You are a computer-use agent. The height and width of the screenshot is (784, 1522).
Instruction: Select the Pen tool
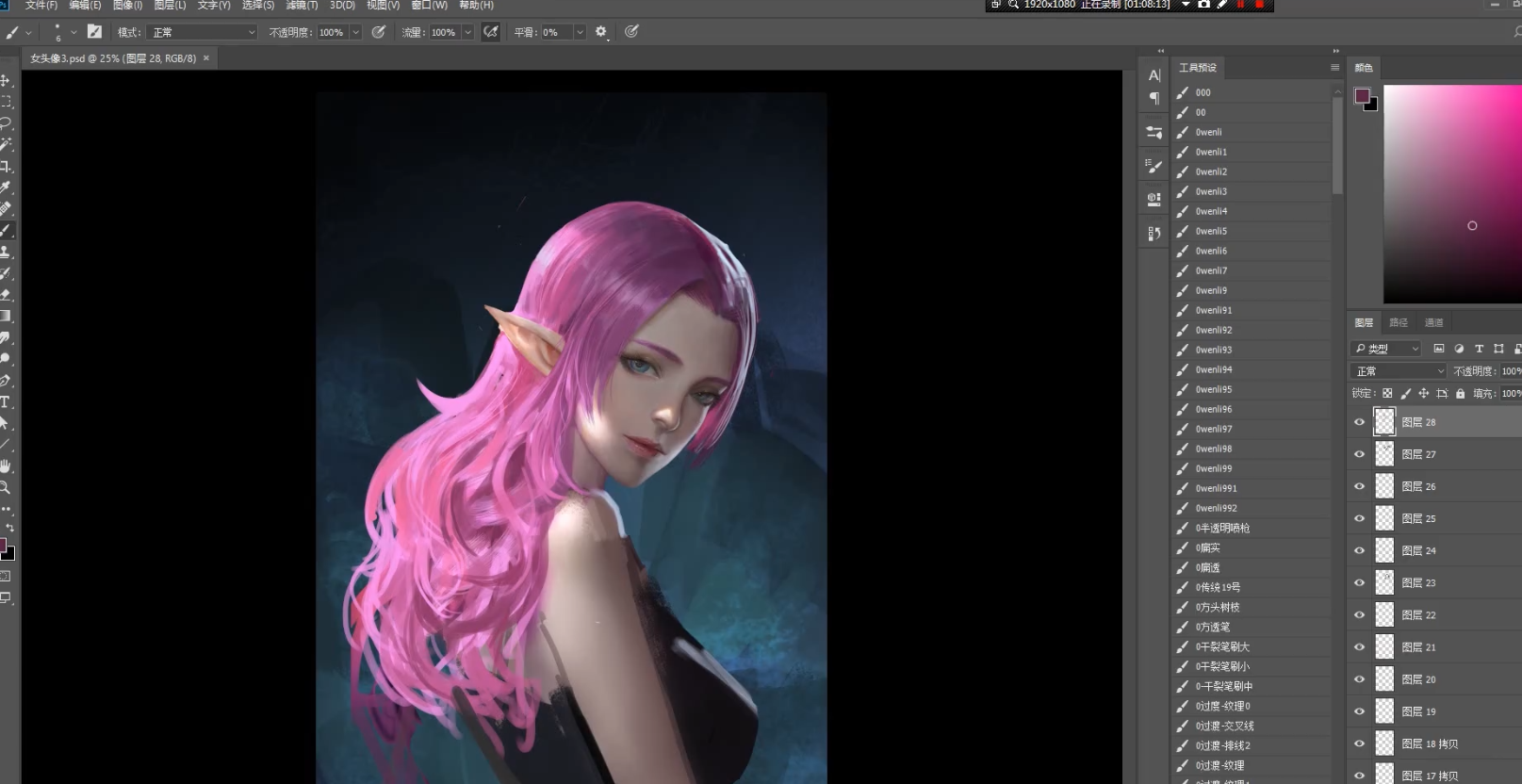[6, 381]
